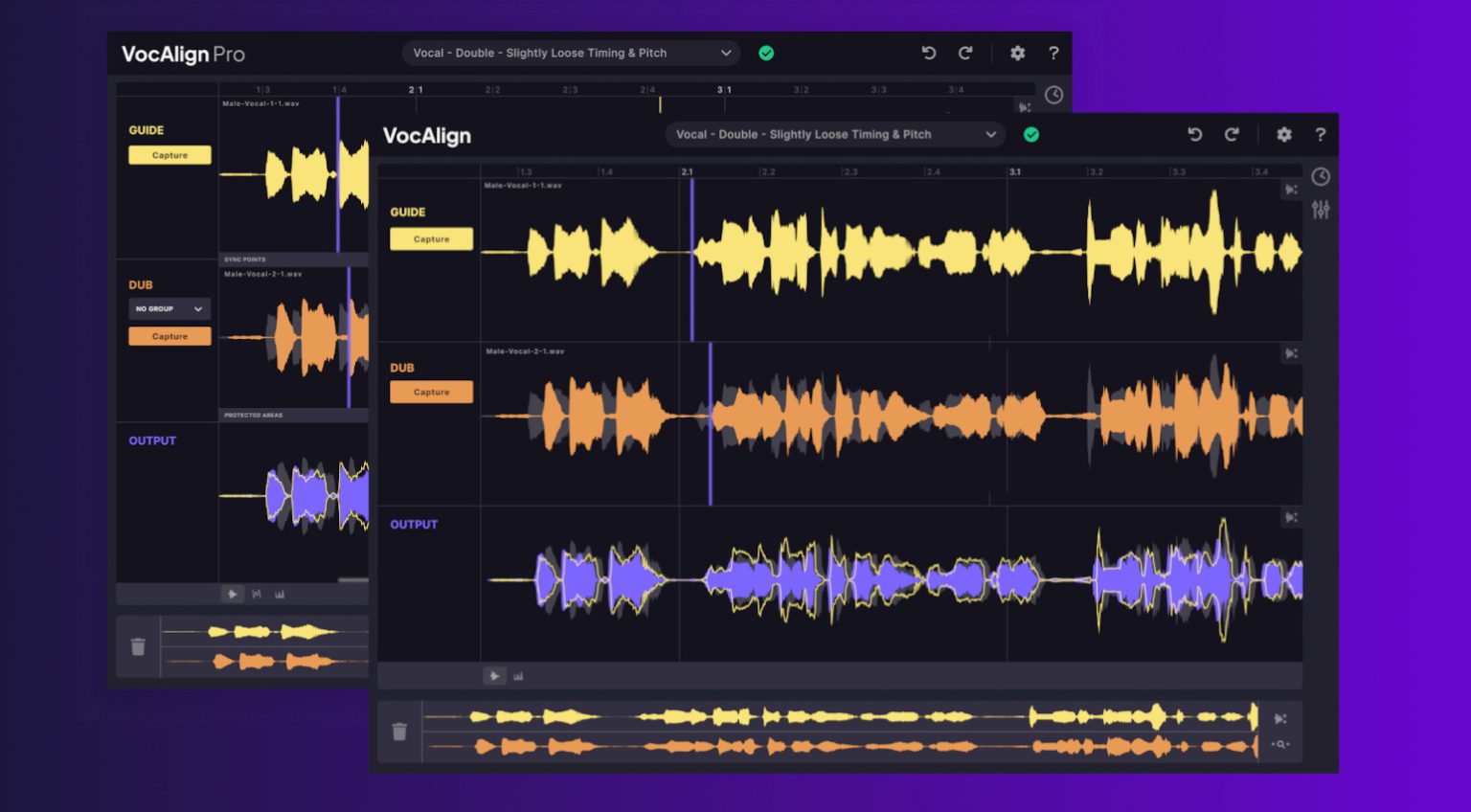Toggle playback with the play button under Output
The height and width of the screenshot is (812, 1471).
point(494,676)
